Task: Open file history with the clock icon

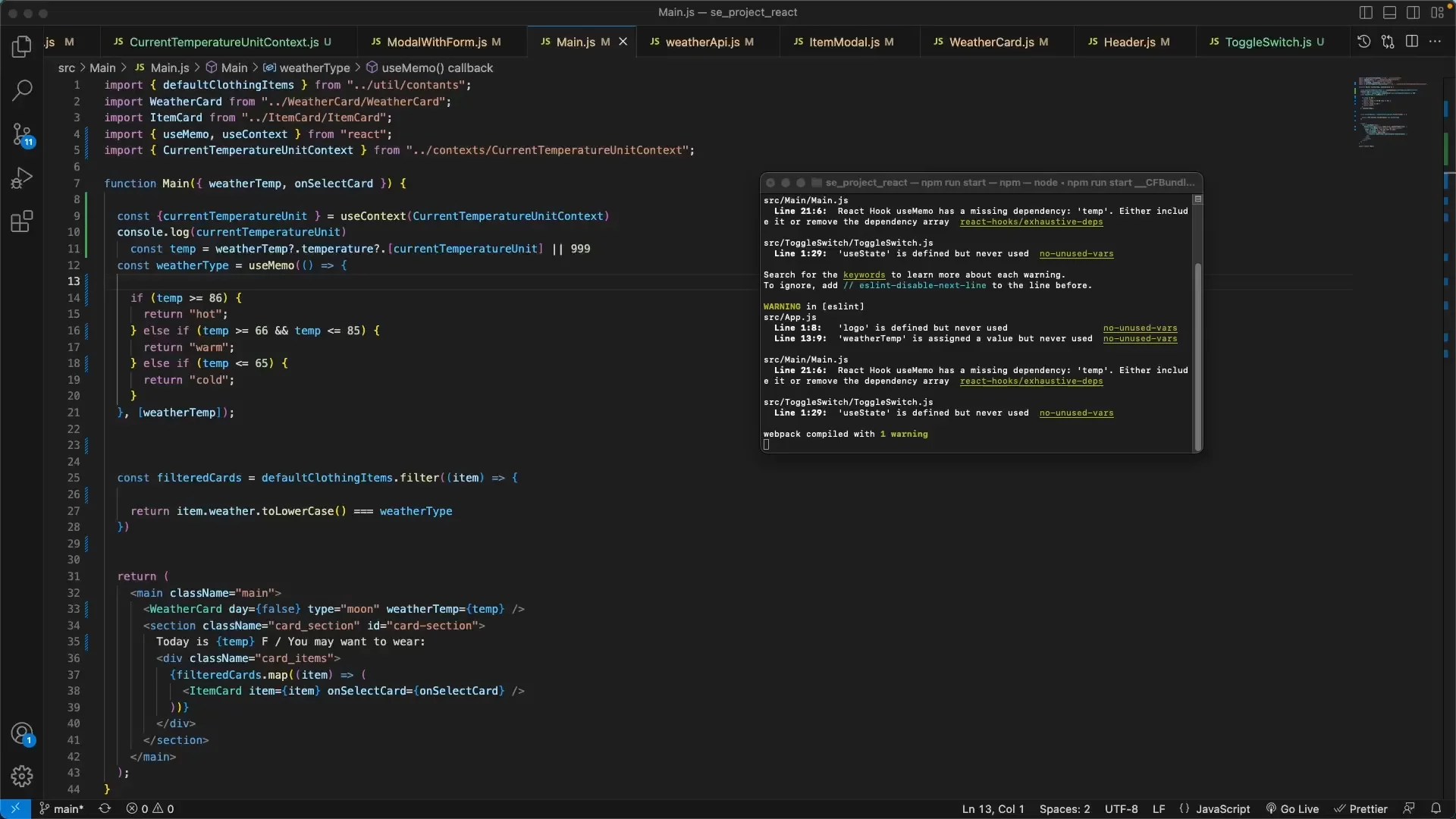Action: click(1363, 42)
